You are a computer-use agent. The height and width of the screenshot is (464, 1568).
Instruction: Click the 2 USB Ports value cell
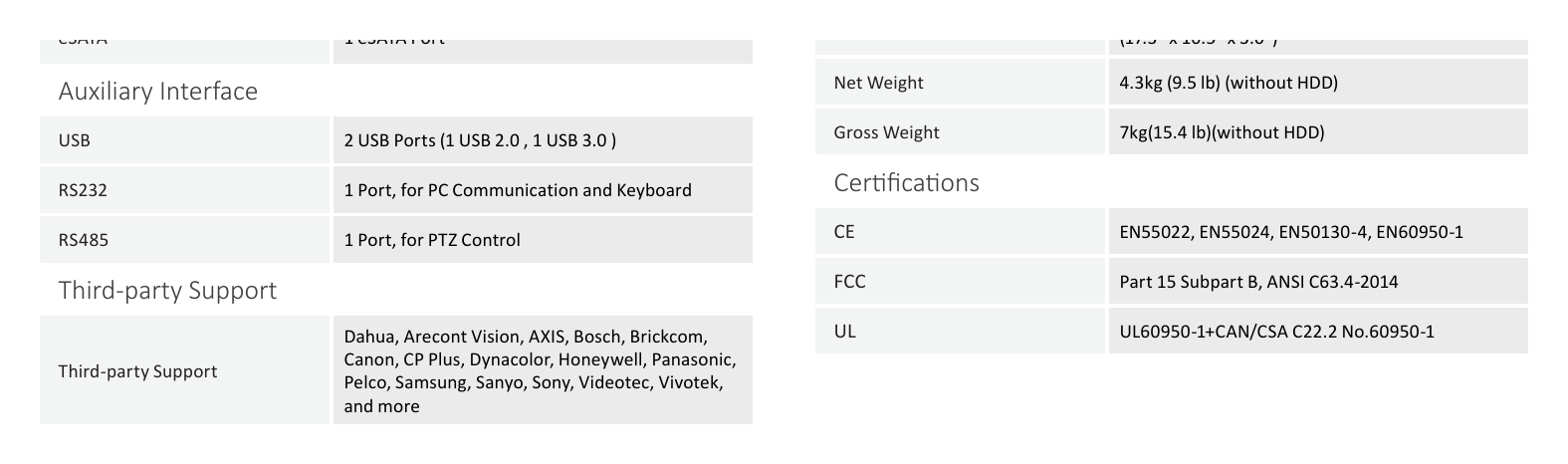click(x=543, y=140)
